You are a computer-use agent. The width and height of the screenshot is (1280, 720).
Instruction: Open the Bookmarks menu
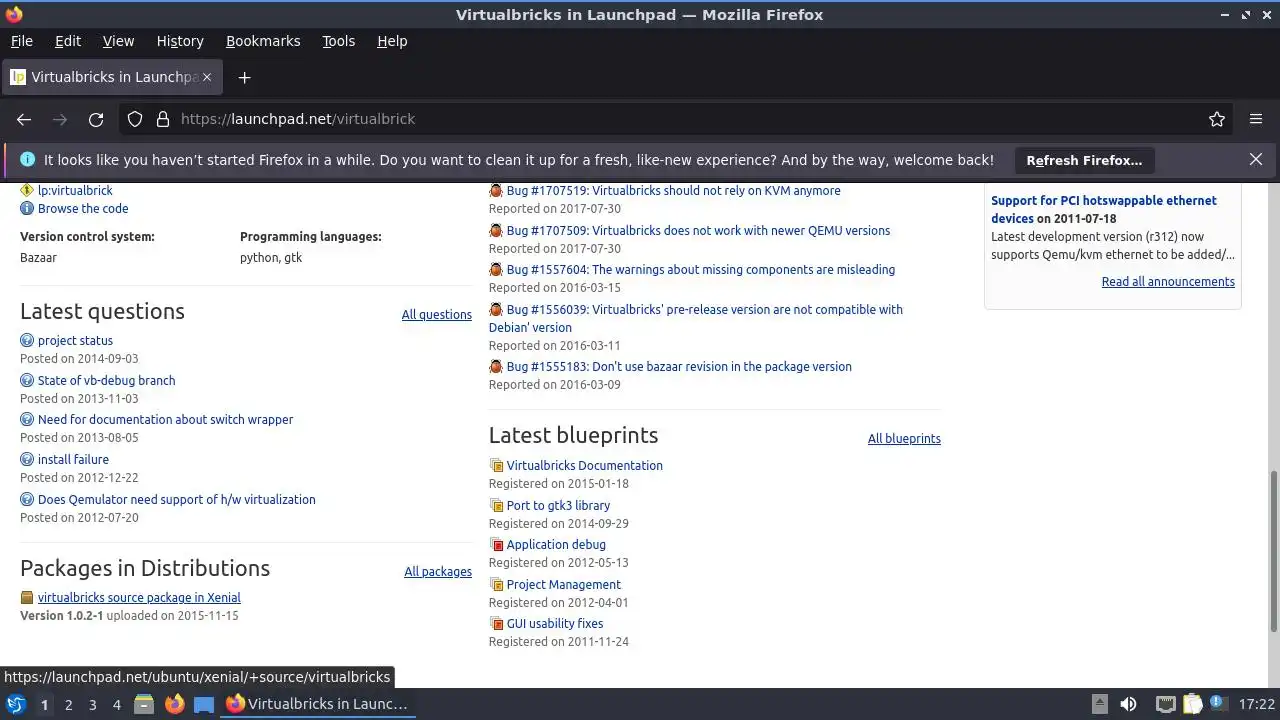[x=263, y=41]
